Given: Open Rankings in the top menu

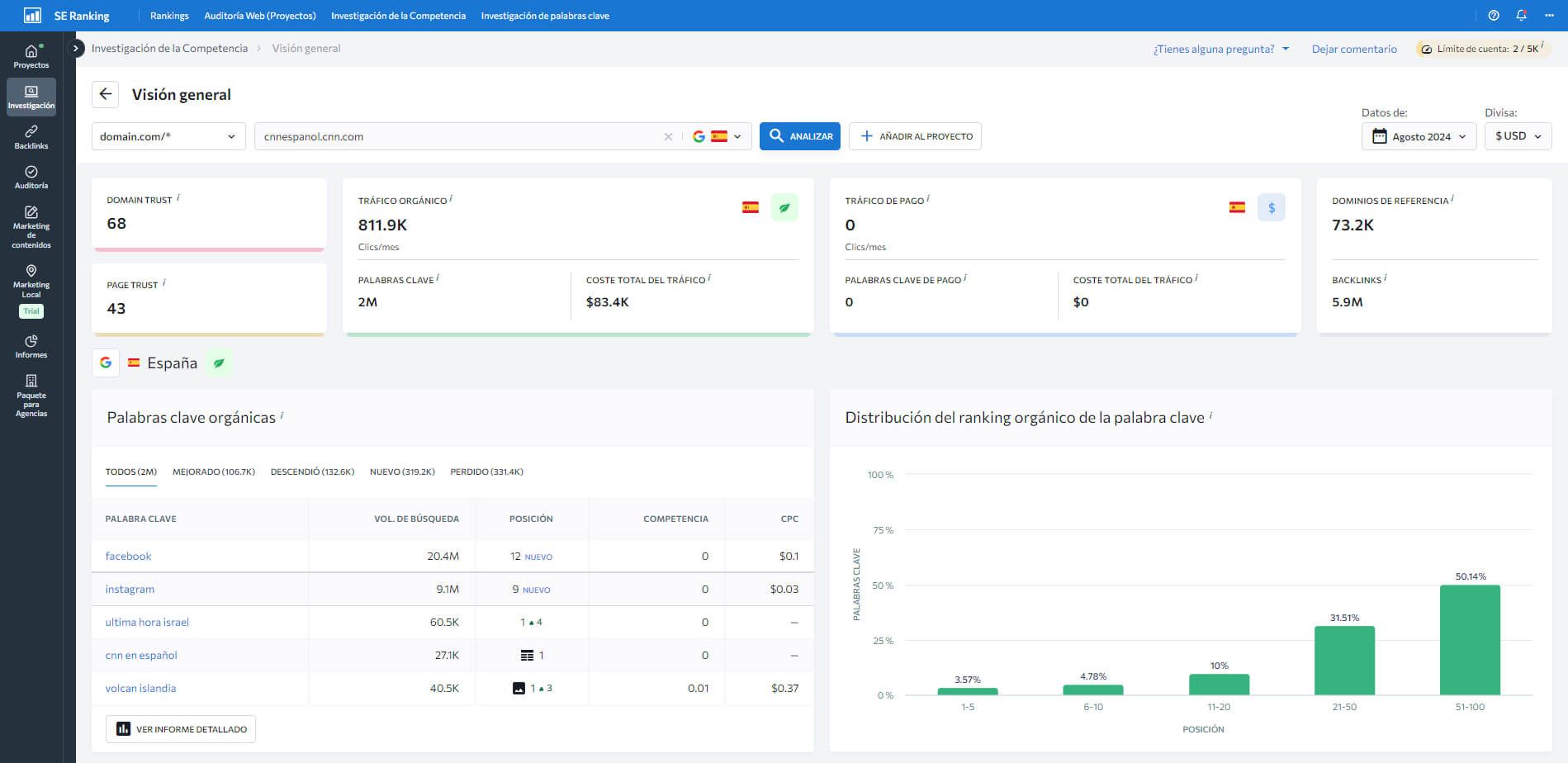Looking at the screenshot, I should click(169, 16).
